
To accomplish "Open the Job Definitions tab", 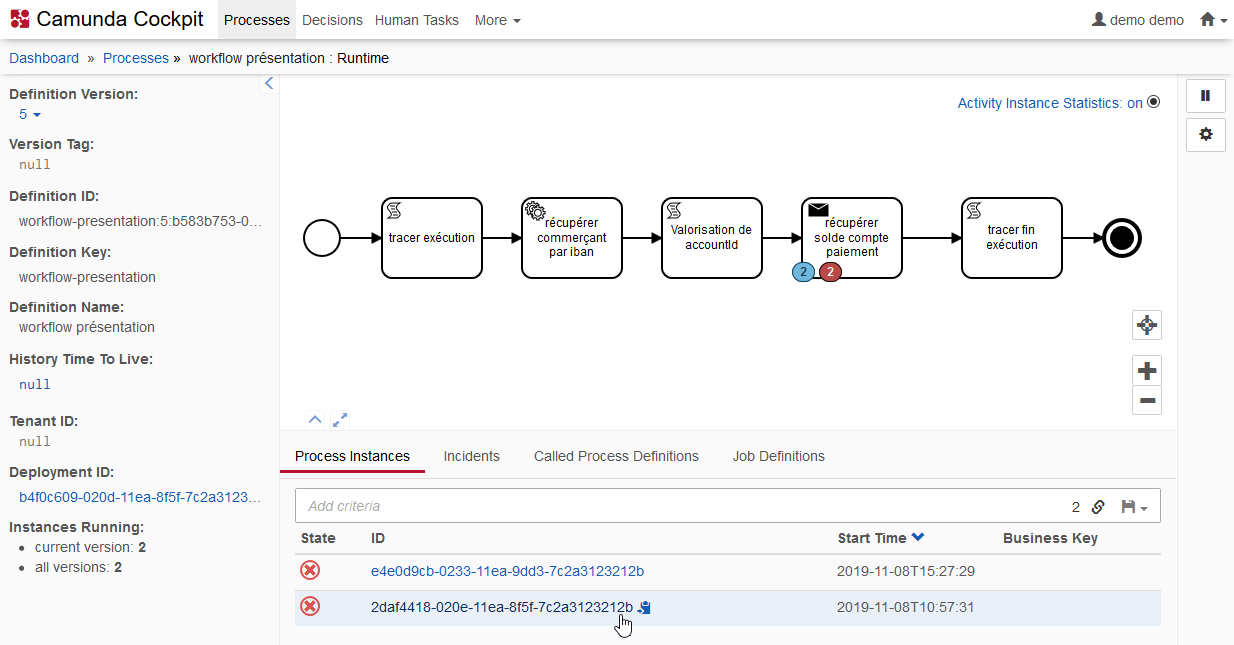I will pos(778,456).
